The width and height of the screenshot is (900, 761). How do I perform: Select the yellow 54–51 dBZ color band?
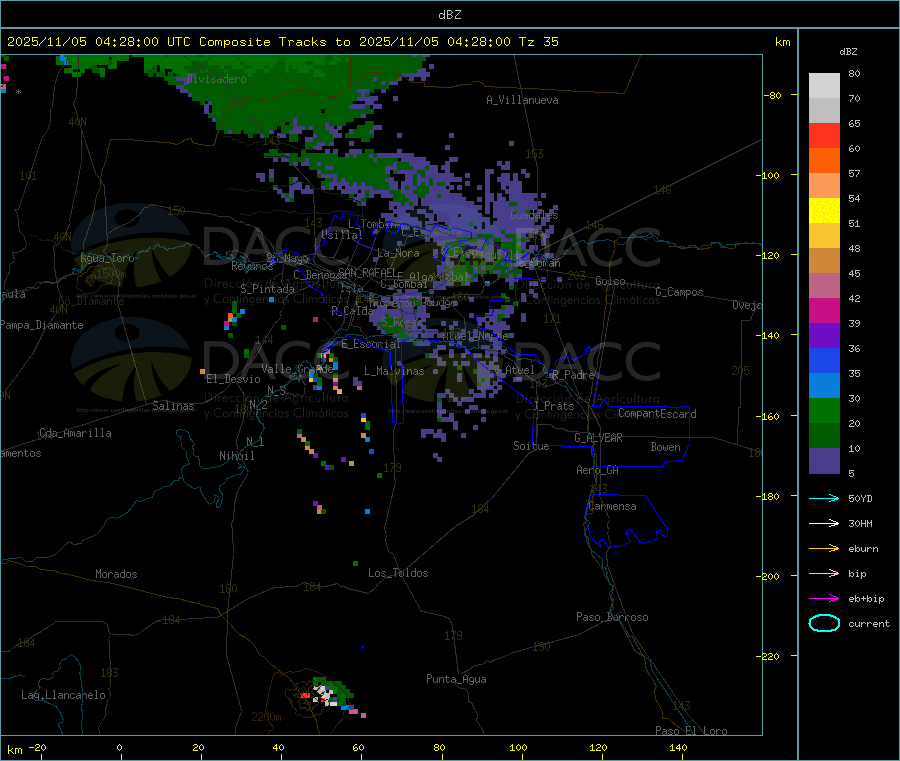point(824,211)
